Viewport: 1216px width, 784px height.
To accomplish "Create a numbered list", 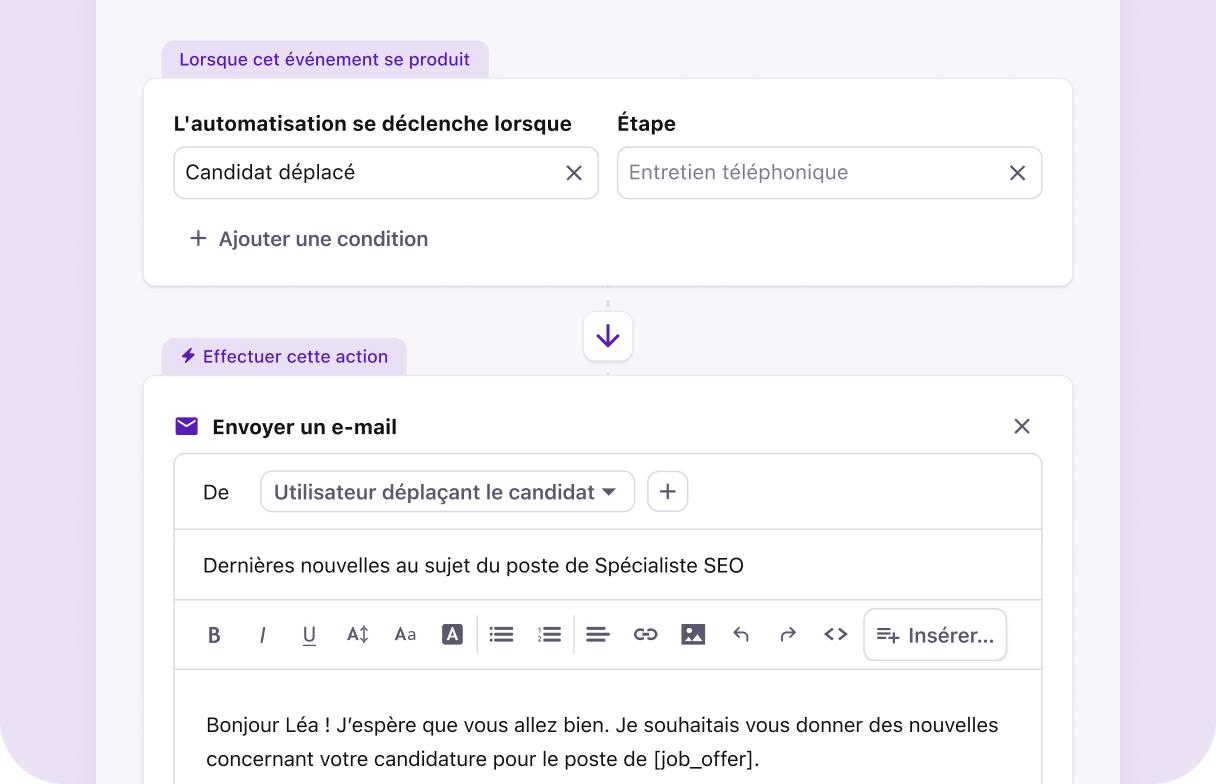I will 549,634.
